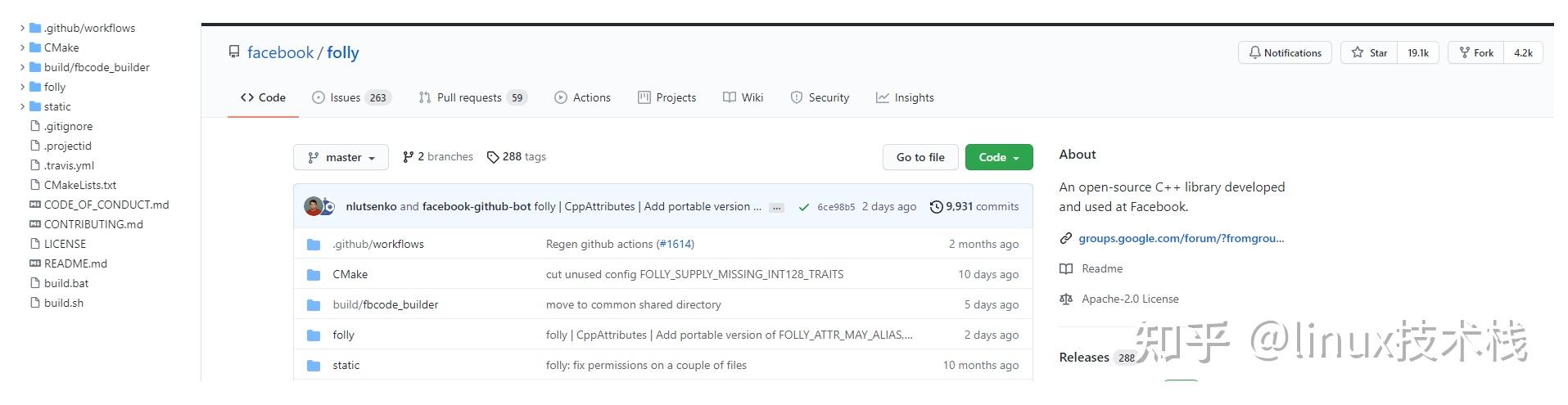Switch to the Pull requests tab
Image resolution: width=1568 pixels, height=405 pixels.
click(472, 97)
